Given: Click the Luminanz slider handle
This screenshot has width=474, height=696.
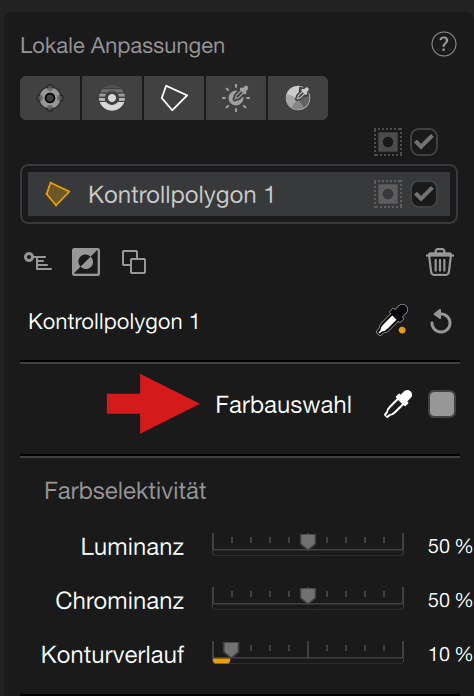Looking at the screenshot, I should coord(308,541).
